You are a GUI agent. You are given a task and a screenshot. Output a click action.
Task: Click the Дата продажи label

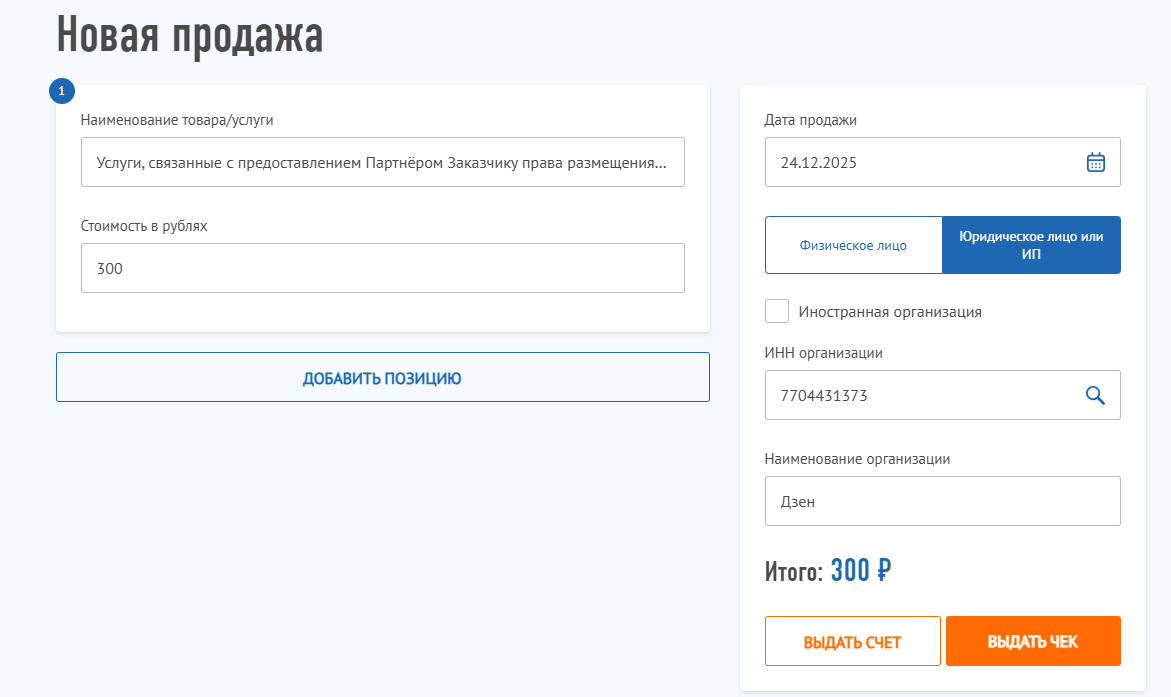tap(811, 120)
